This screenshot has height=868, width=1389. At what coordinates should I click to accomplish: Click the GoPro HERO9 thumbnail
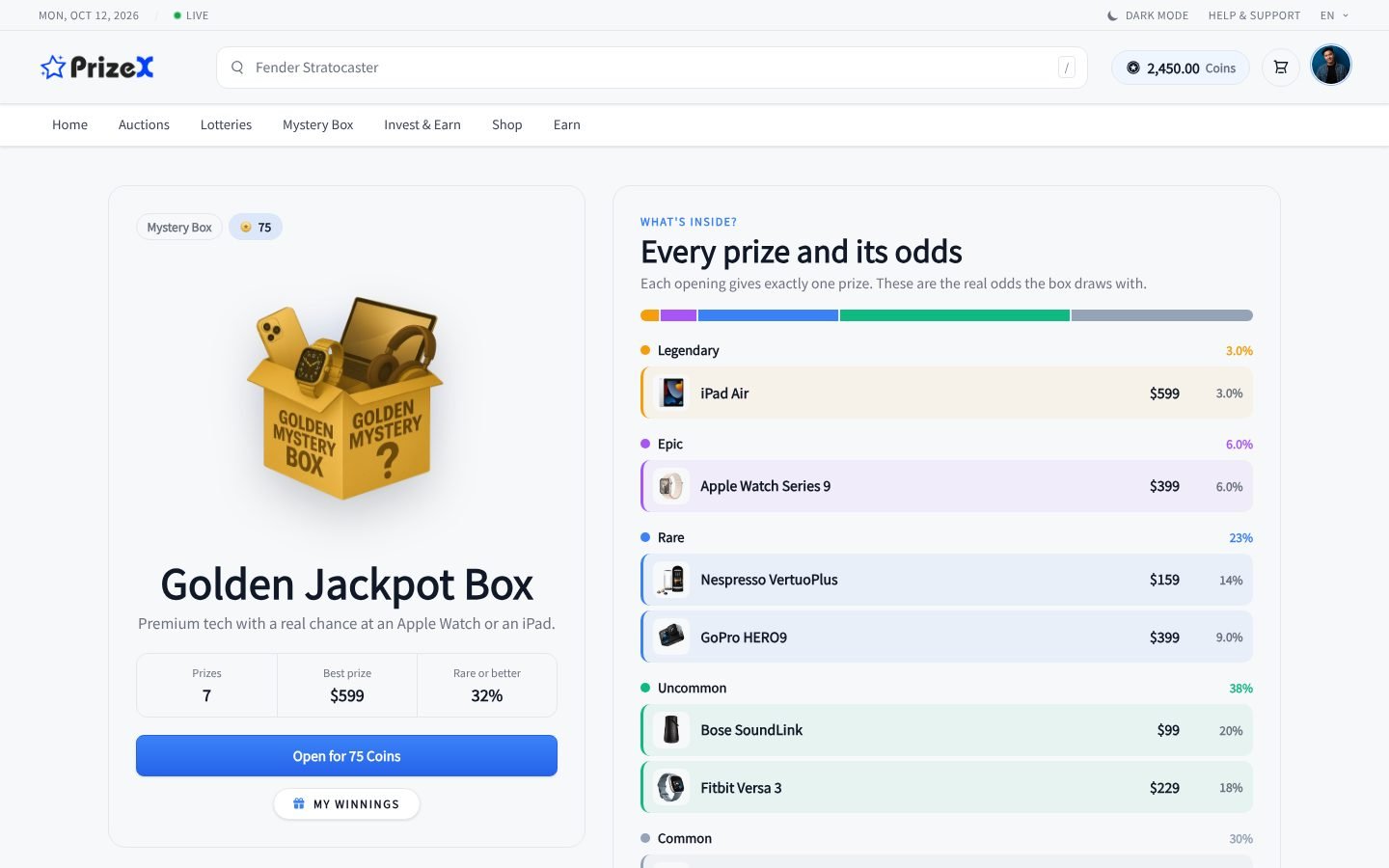(x=671, y=637)
